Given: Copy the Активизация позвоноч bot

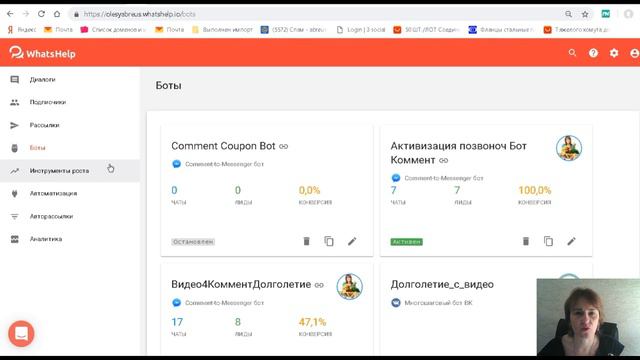Looking at the screenshot, I should (549, 241).
